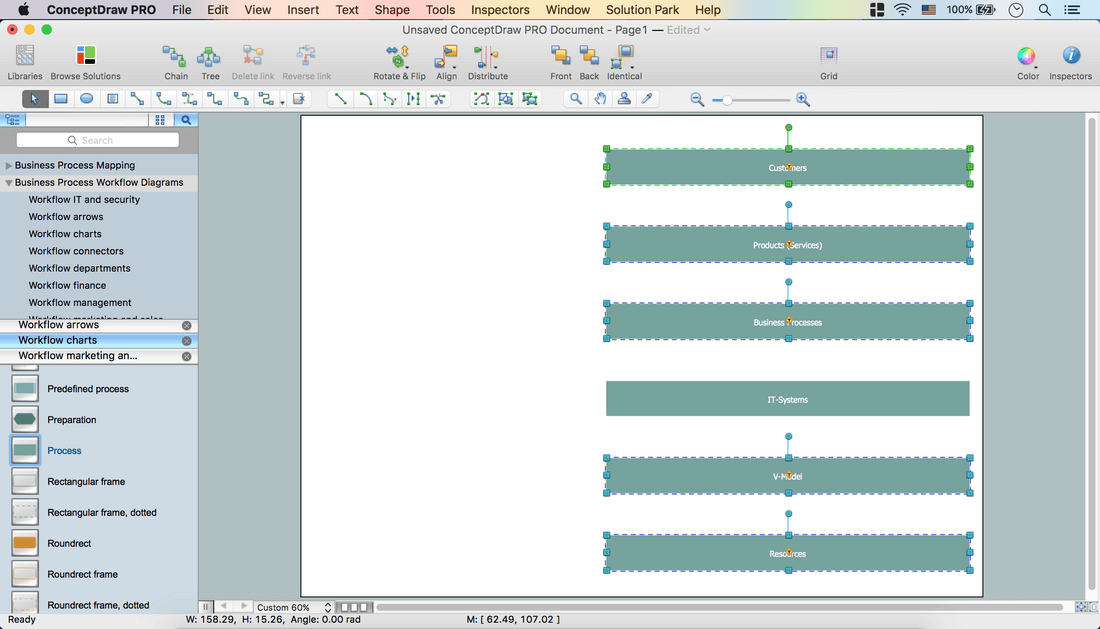Click the zoom out magnifier
The height and width of the screenshot is (629, 1100).
[x=697, y=100]
